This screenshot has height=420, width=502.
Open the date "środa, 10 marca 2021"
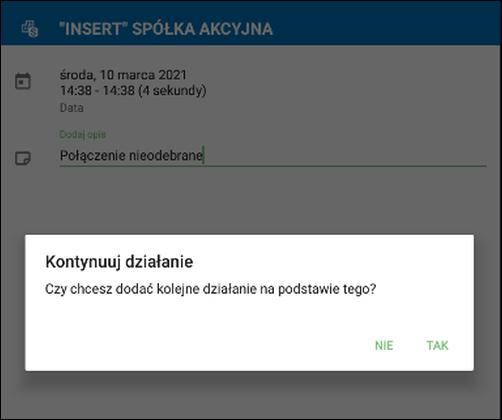click(x=123, y=75)
